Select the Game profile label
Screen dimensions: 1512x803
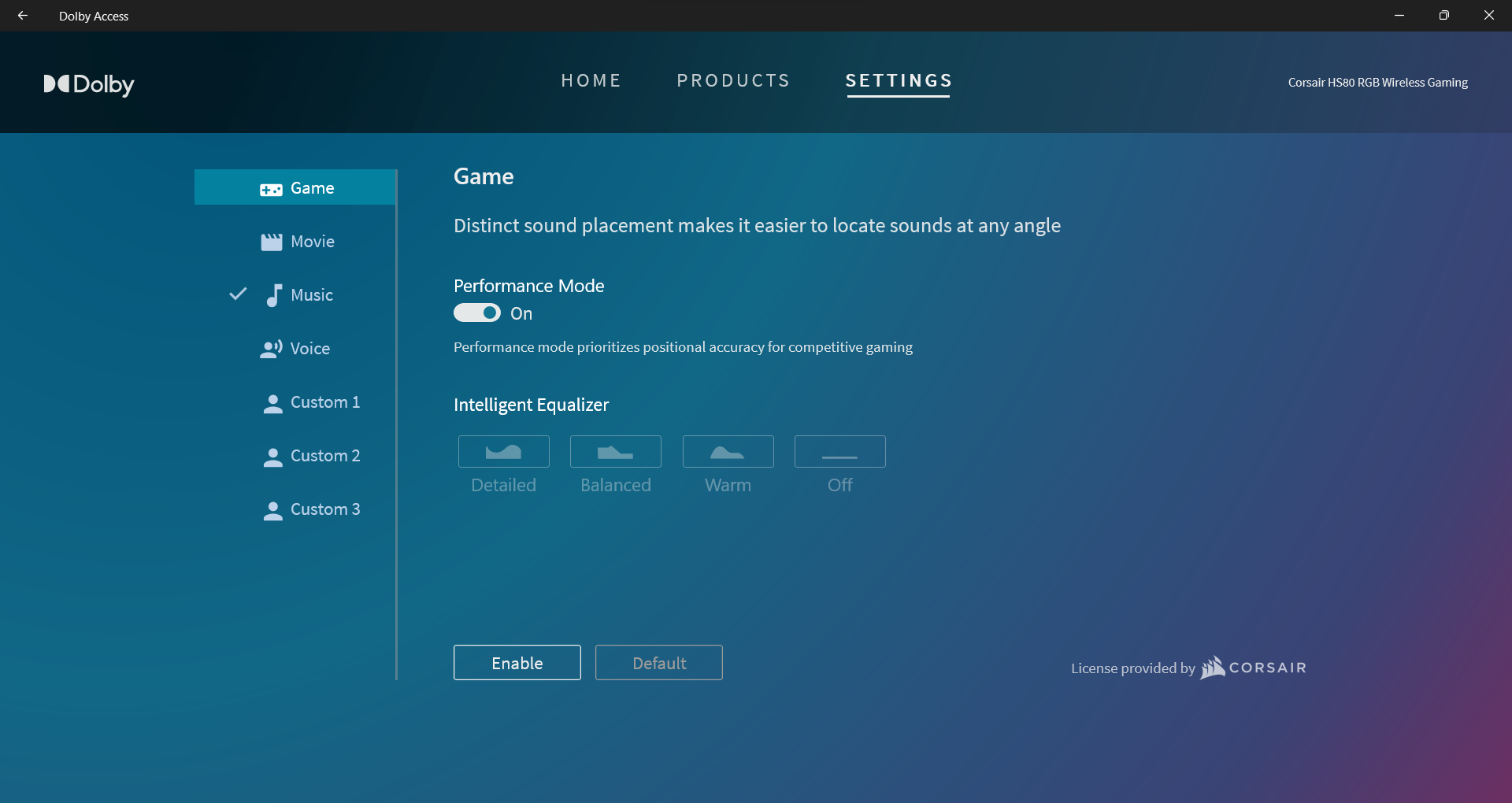click(x=313, y=188)
